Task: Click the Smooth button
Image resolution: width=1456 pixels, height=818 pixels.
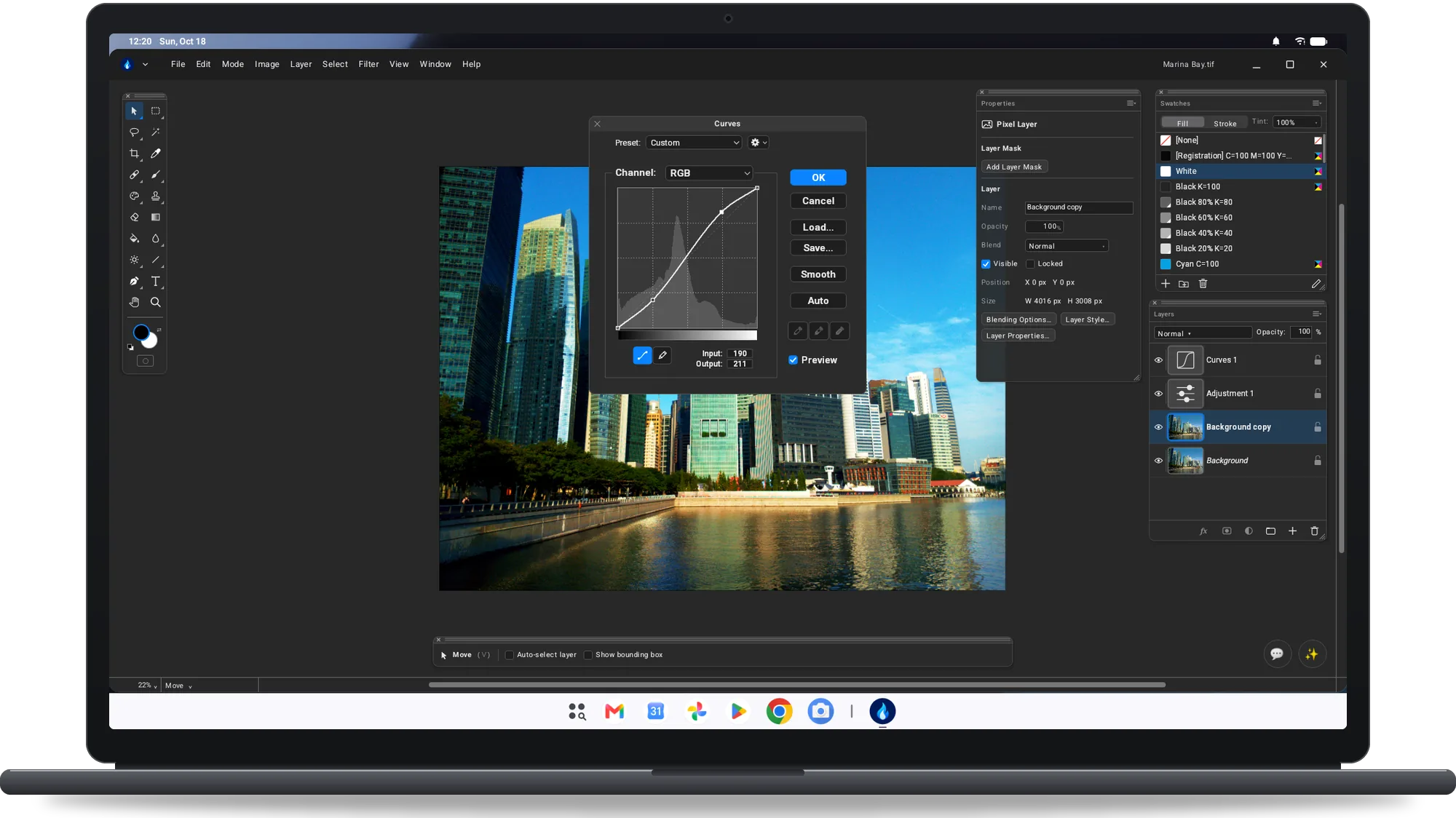Action: pyautogui.click(x=818, y=274)
